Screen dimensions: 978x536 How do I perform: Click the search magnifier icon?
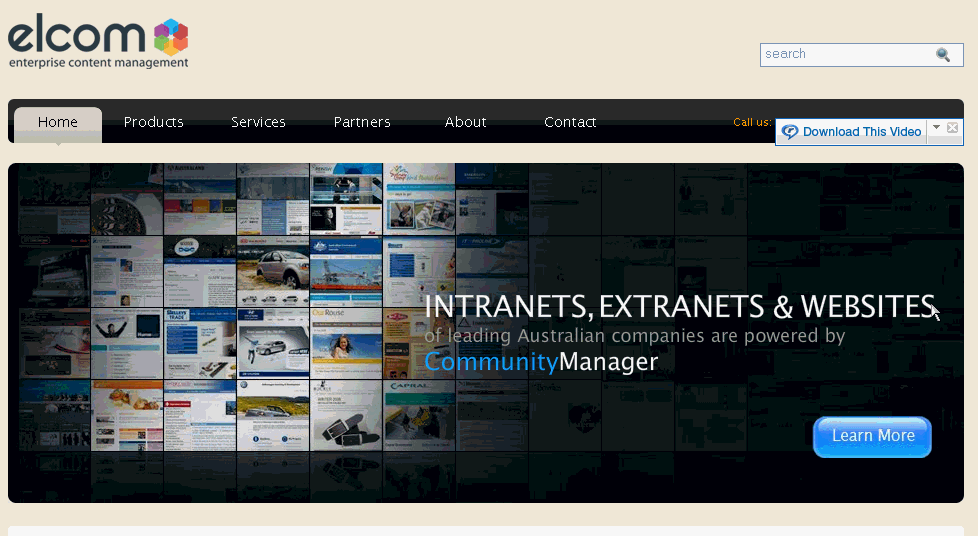click(942, 55)
